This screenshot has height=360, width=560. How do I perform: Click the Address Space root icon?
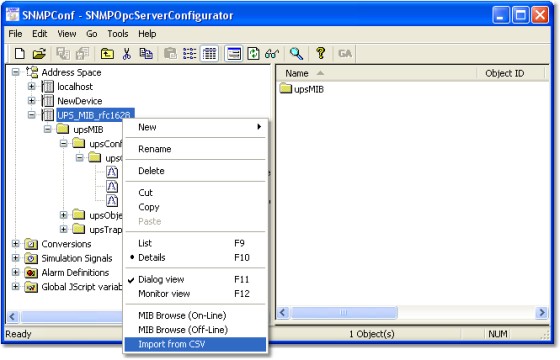pos(31,72)
